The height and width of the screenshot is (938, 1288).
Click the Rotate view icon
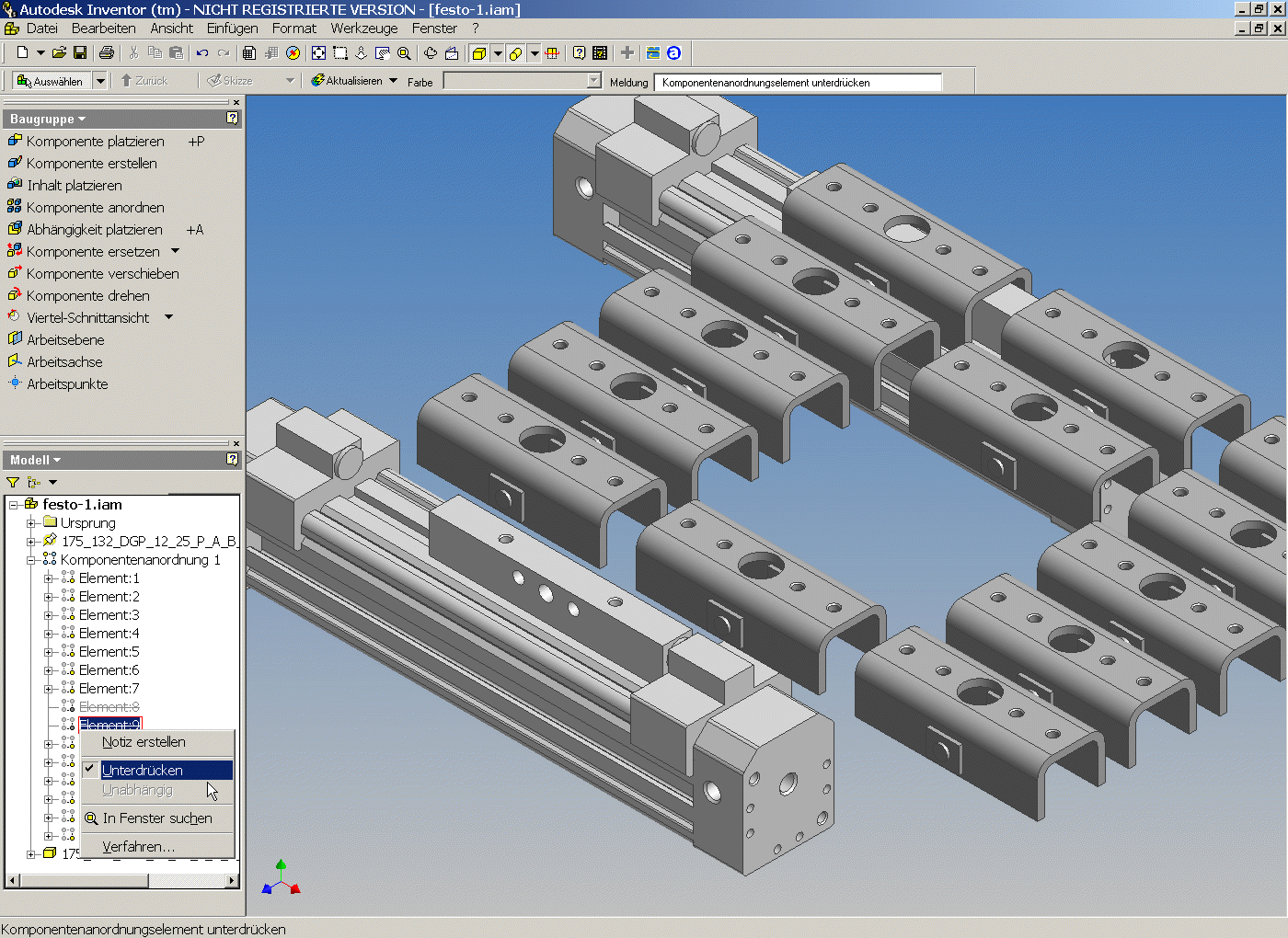430,53
